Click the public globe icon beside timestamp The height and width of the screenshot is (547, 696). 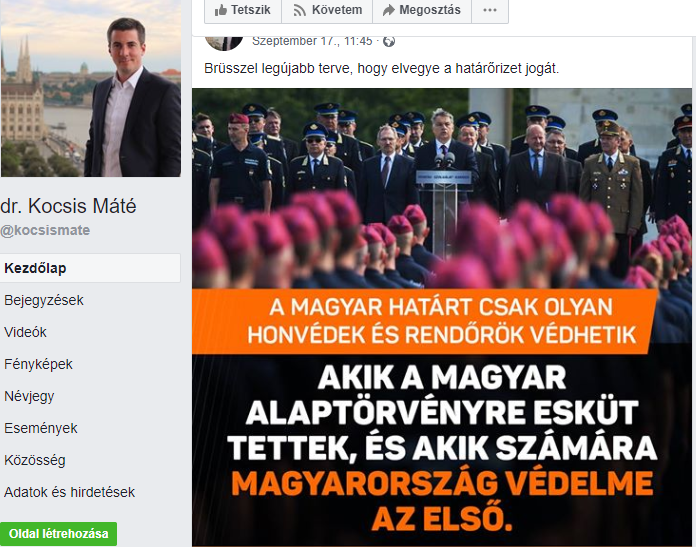tap(389, 41)
